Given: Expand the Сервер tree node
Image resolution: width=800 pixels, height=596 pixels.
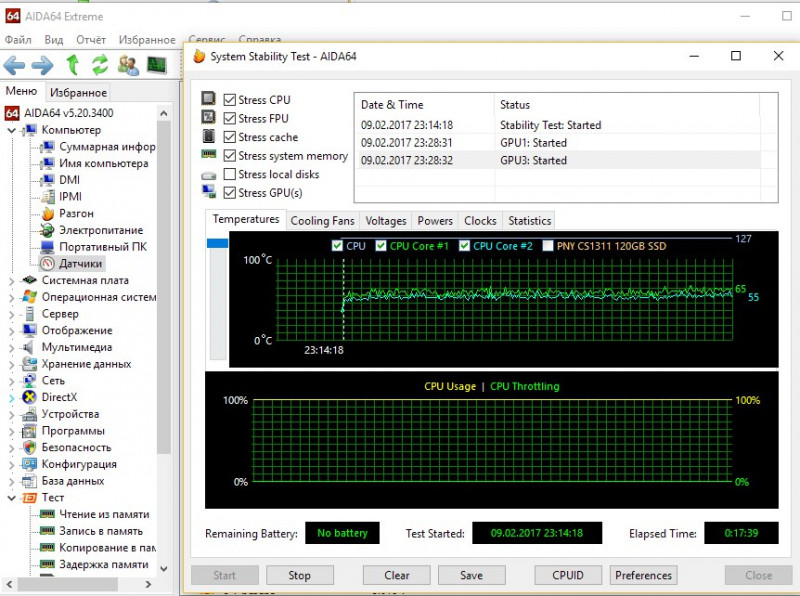Looking at the screenshot, I should 11,314.
